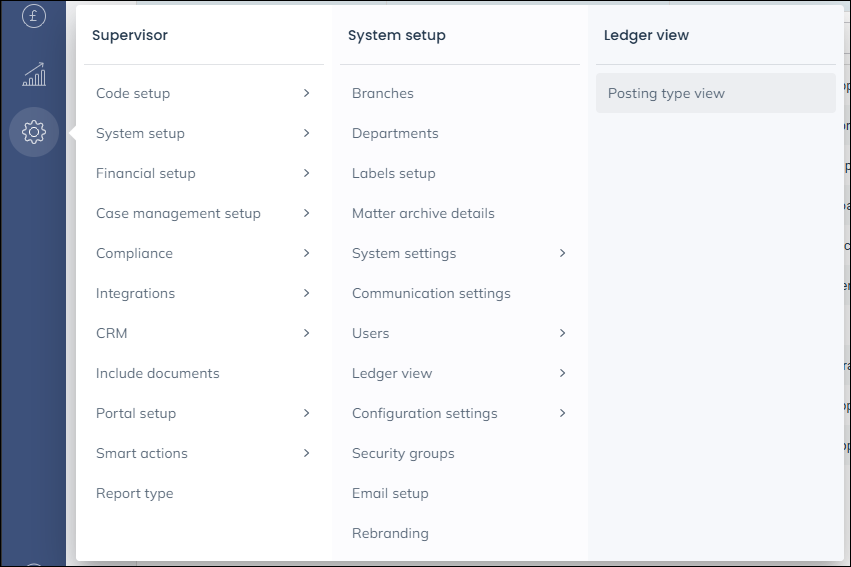This screenshot has height=567, width=851.
Task: Expand the Financial setup chevron
Action: coord(306,173)
